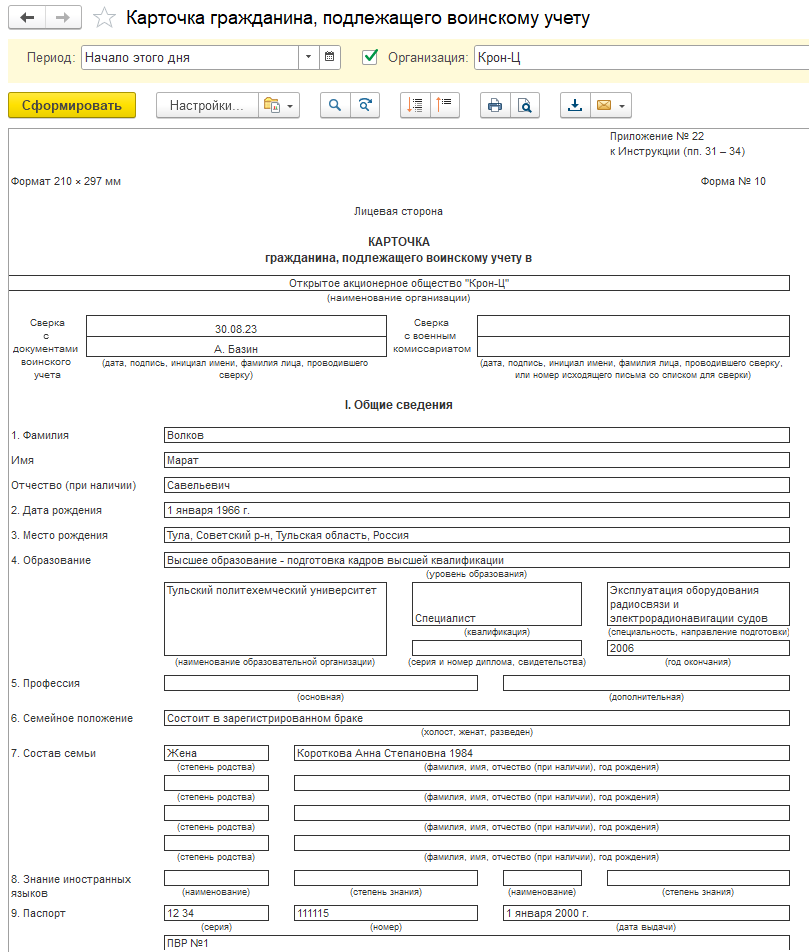The height and width of the screenshot is (952, 809).
Task: Go back with the left arrow button
Action: [x=27, y=18]
